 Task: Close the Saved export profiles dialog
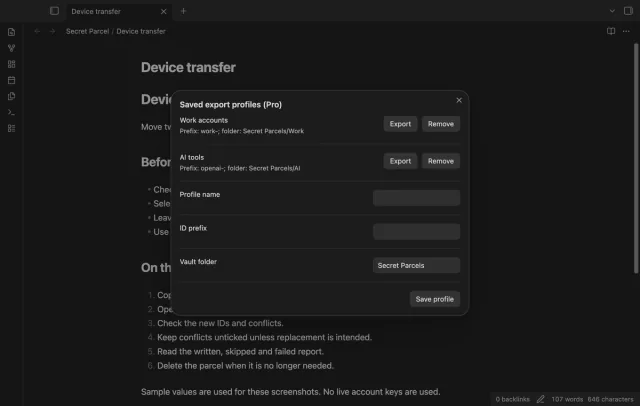coord(459,100)
